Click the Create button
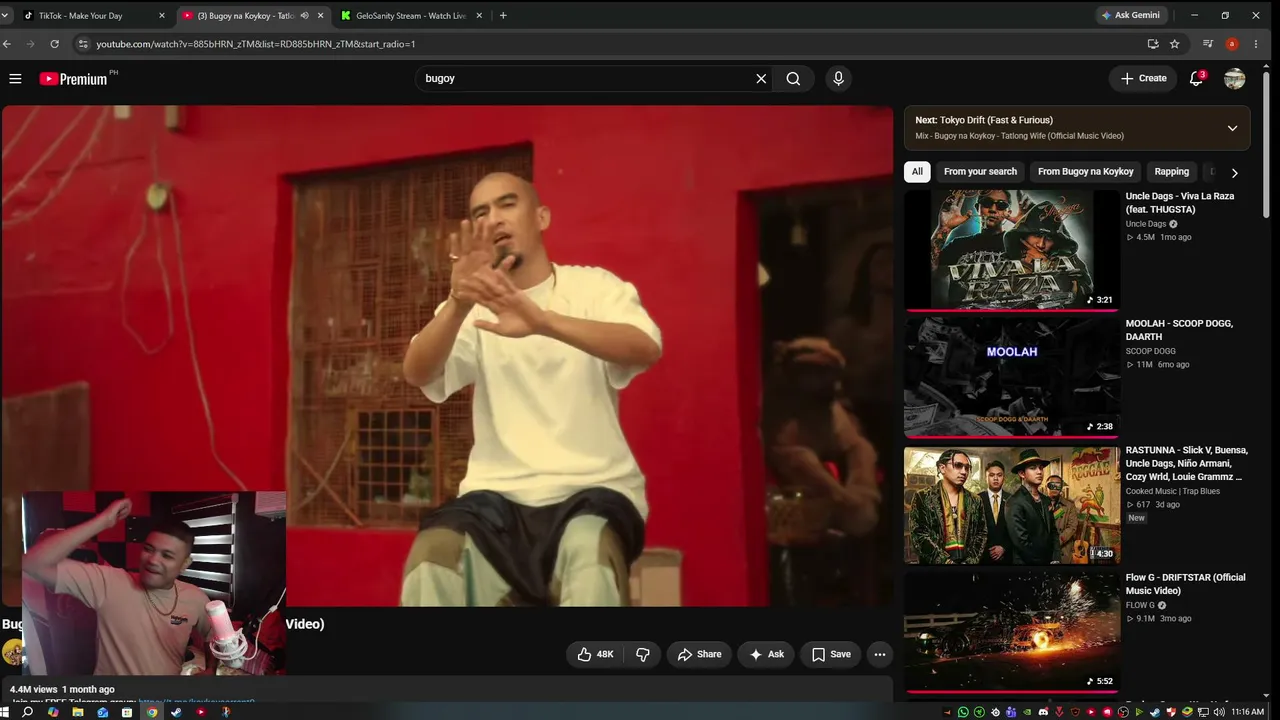 point(1144,78)
